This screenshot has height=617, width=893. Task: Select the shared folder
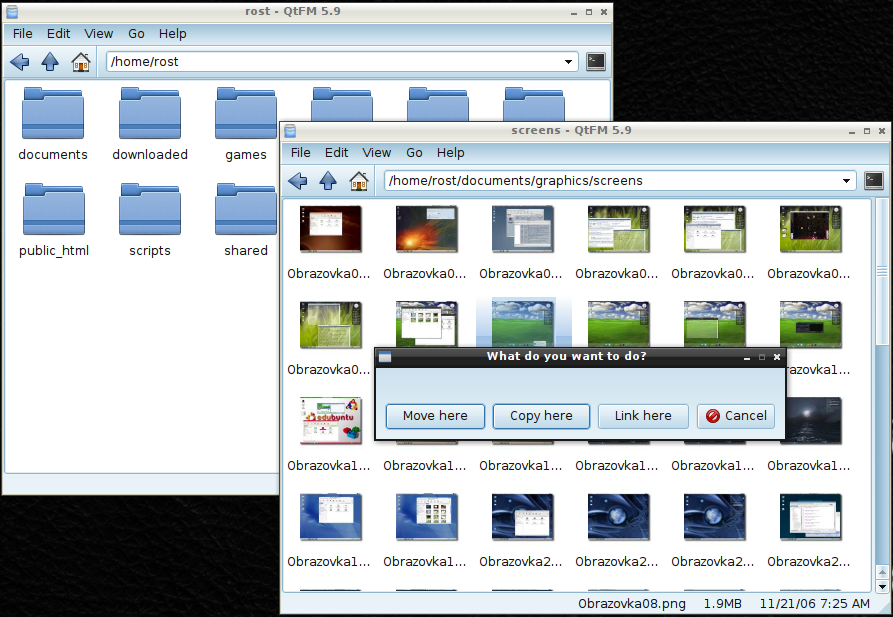[245, 220]
